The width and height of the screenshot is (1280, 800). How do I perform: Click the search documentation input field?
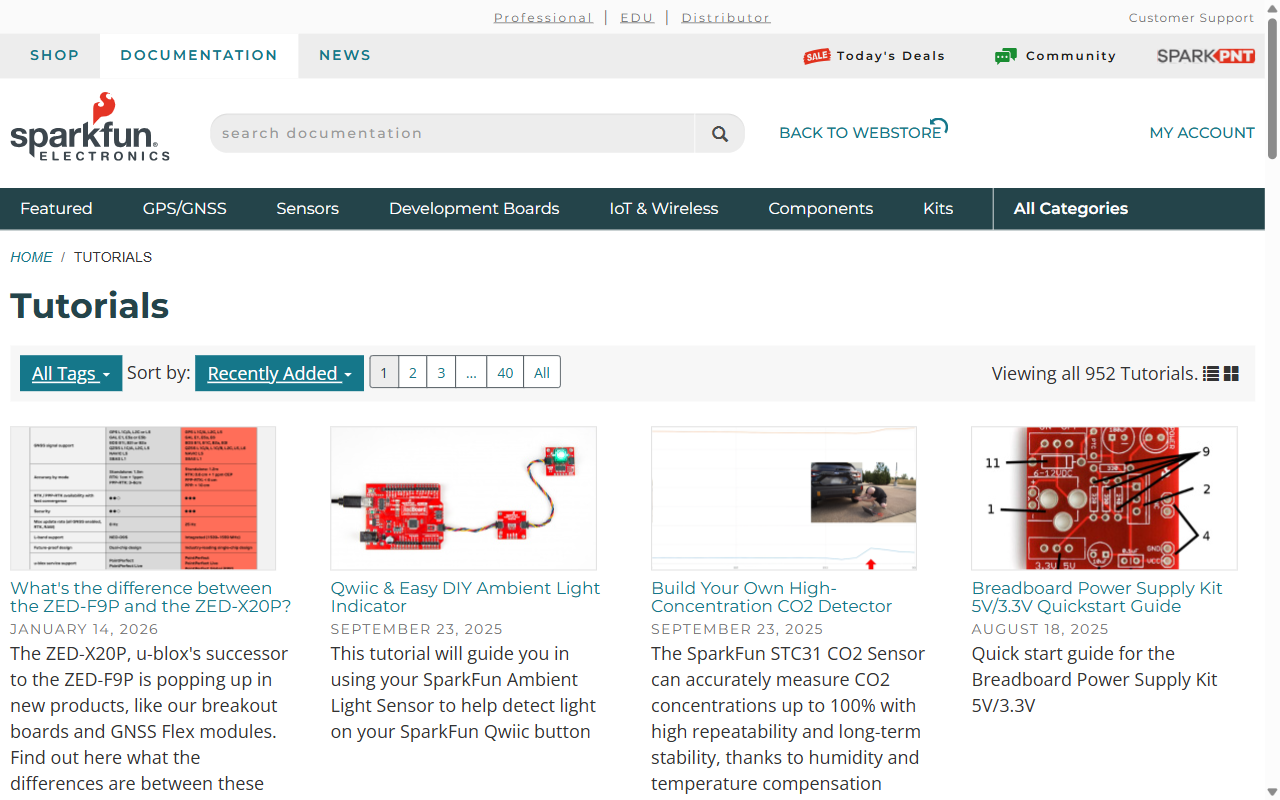(x=452, y=133)
